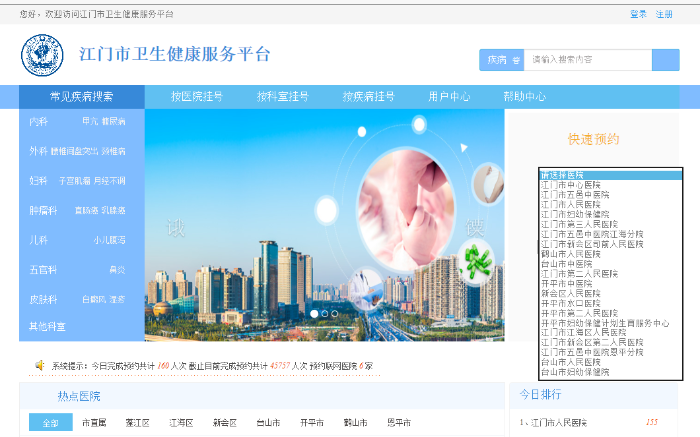Click the blue search submit button
This screenshot has width=700, height=437.
click(666, 60)
